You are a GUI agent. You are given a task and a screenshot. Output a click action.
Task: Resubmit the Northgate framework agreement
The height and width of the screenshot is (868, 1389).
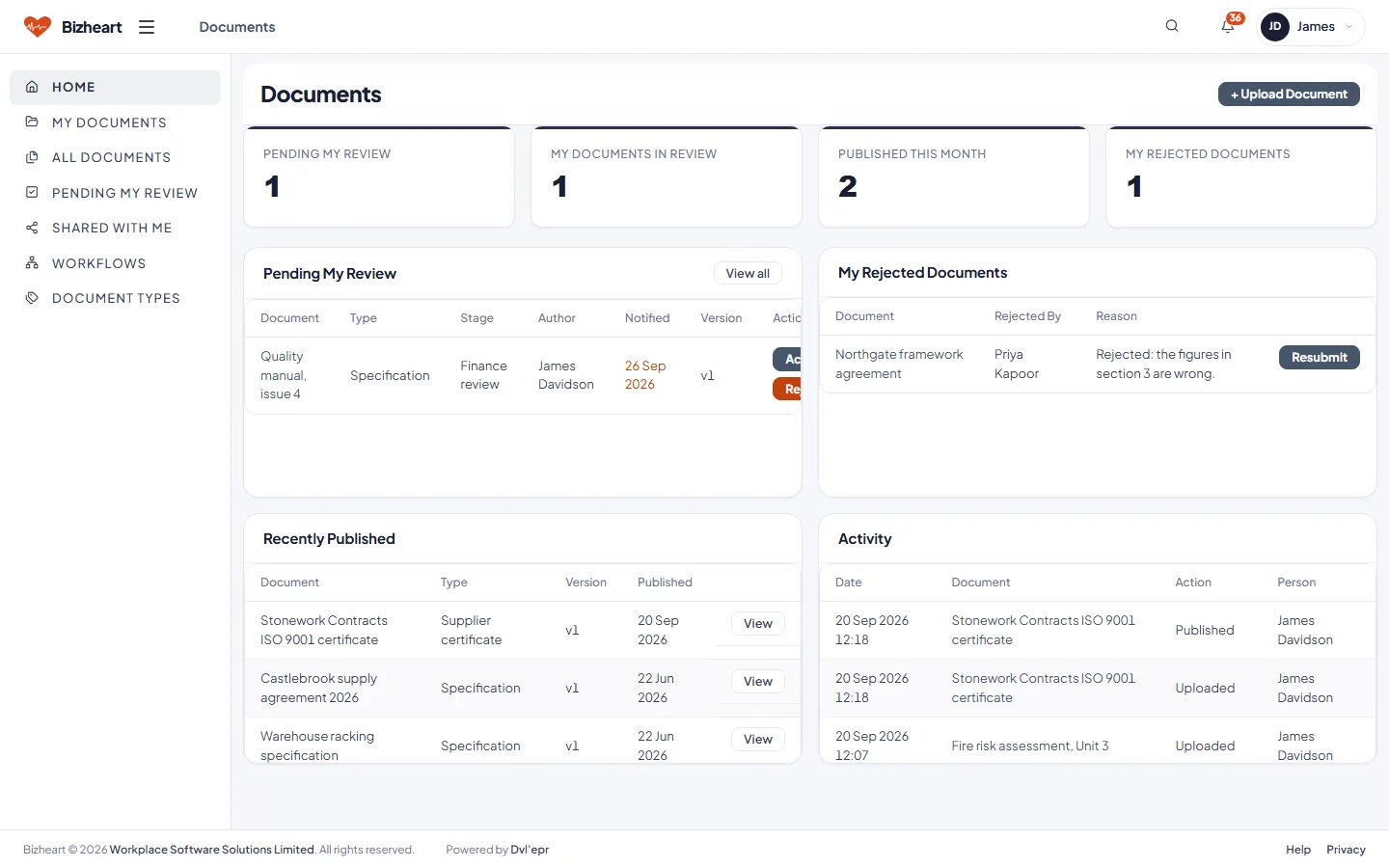[1320, 357]
